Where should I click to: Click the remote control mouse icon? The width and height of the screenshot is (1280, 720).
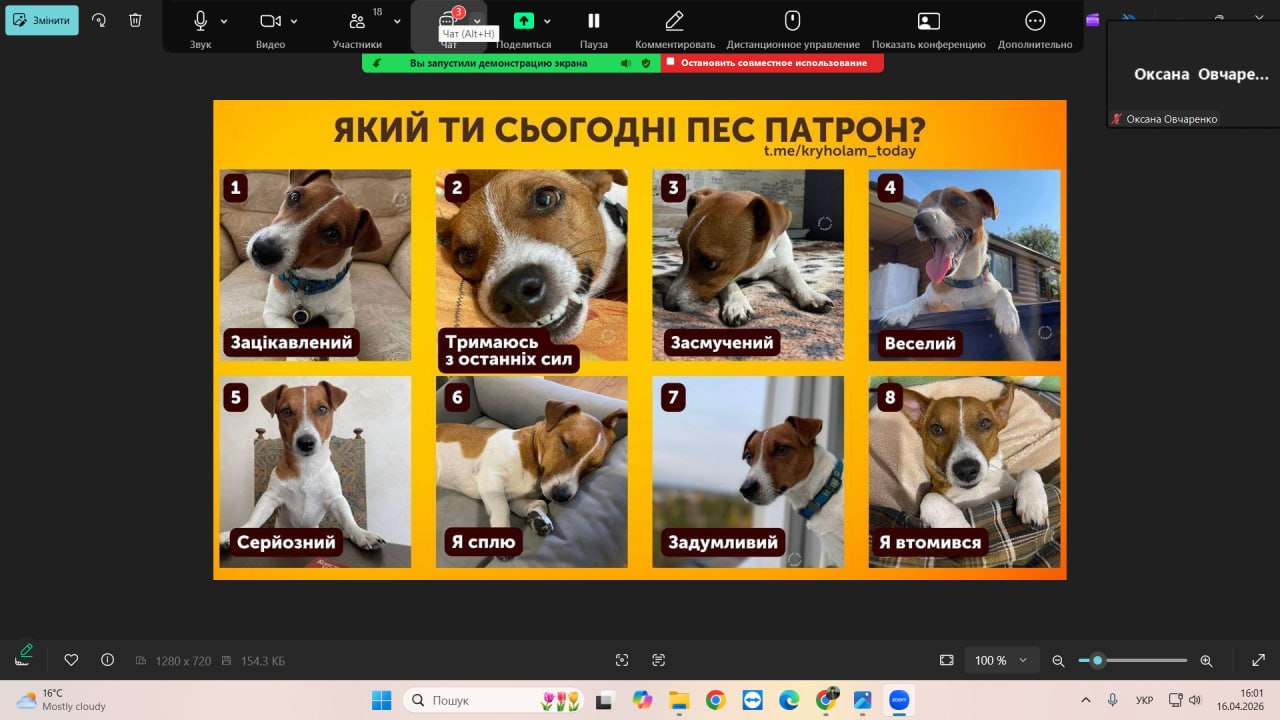coord(793,21)
